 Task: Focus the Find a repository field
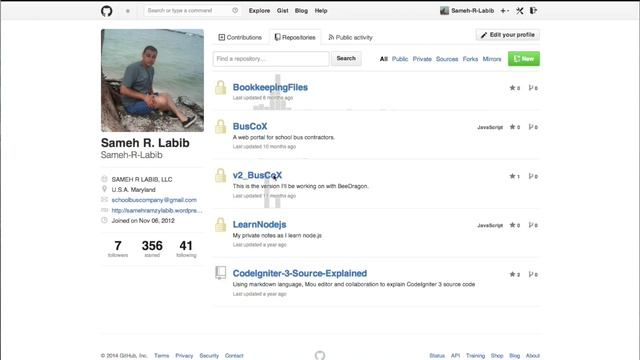(x=271, y=59)
